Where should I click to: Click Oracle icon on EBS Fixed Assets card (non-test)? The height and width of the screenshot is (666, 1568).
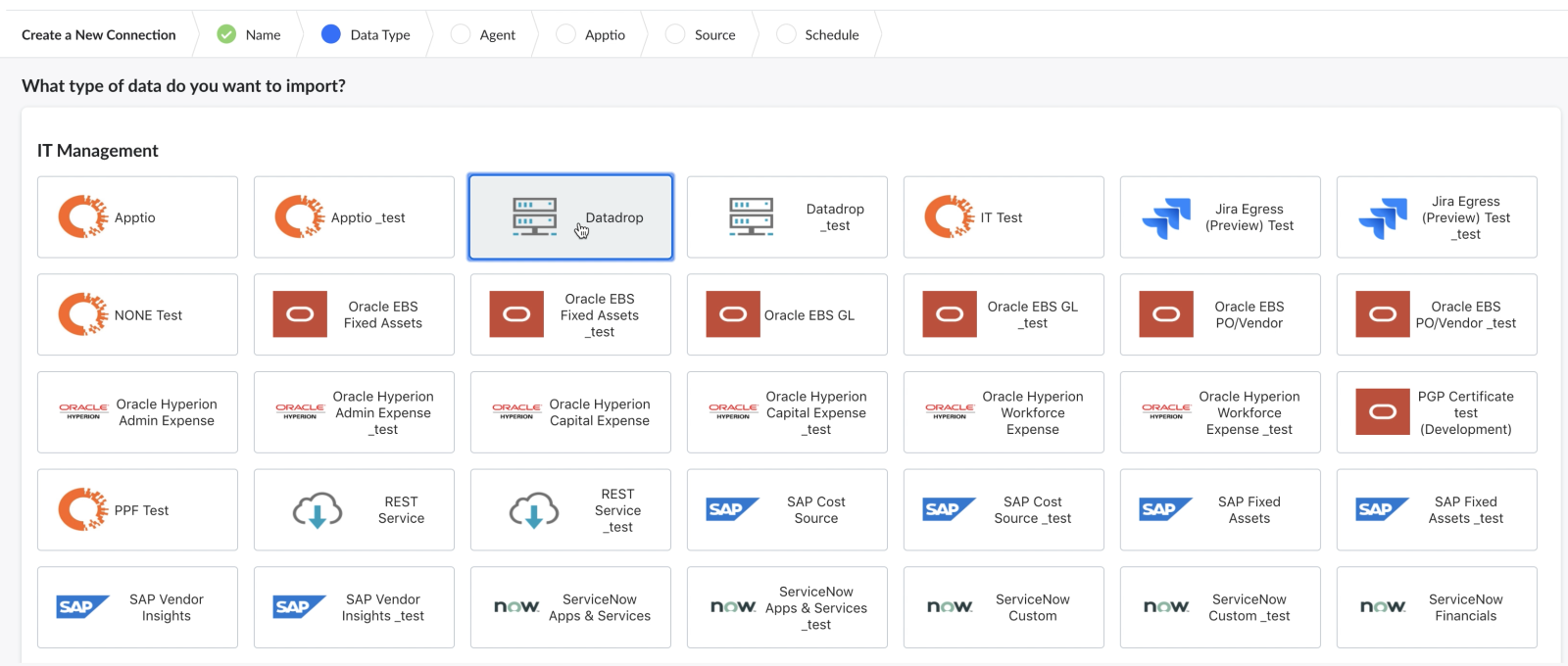[x=300, y=314]
